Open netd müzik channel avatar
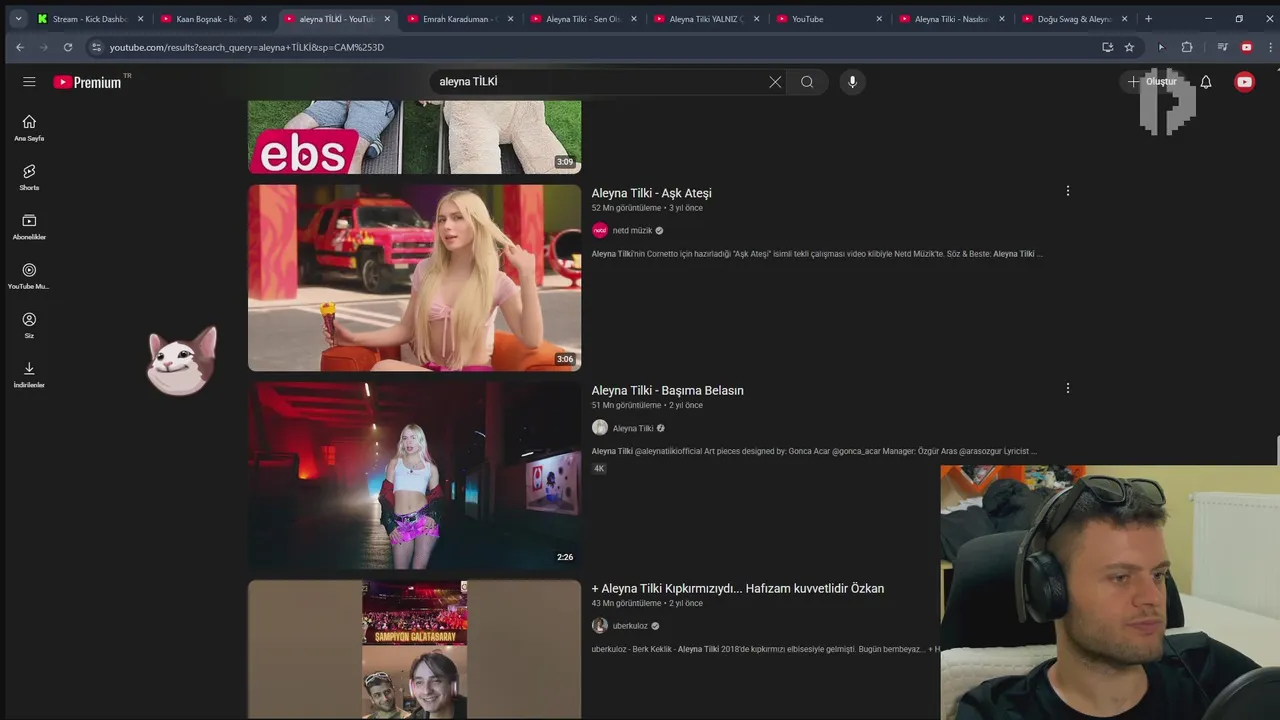The height and width of the screenshot is (720, 1280). point(600,230)
